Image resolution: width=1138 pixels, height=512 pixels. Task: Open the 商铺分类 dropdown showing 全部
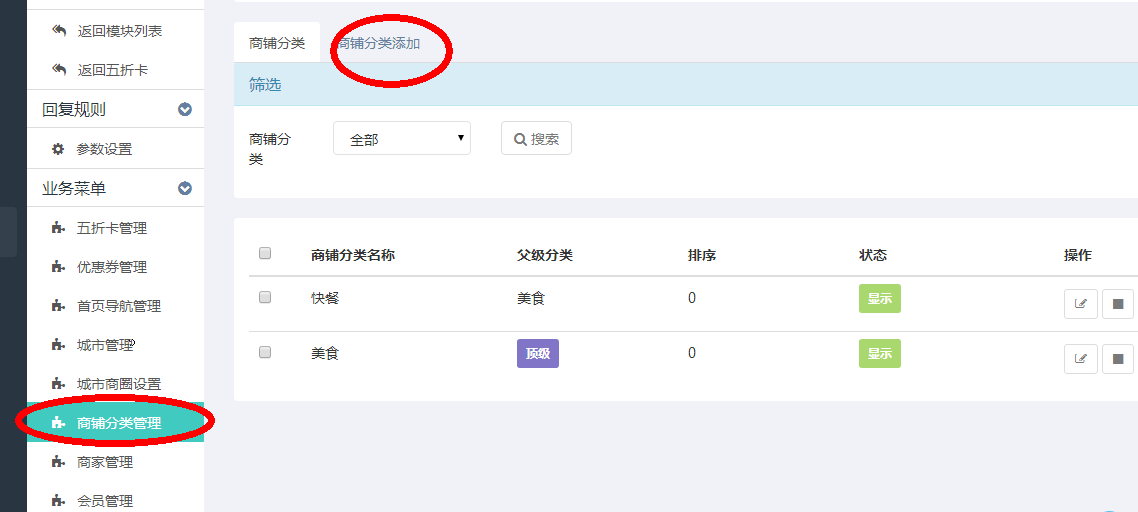click(x=402, y=139)
